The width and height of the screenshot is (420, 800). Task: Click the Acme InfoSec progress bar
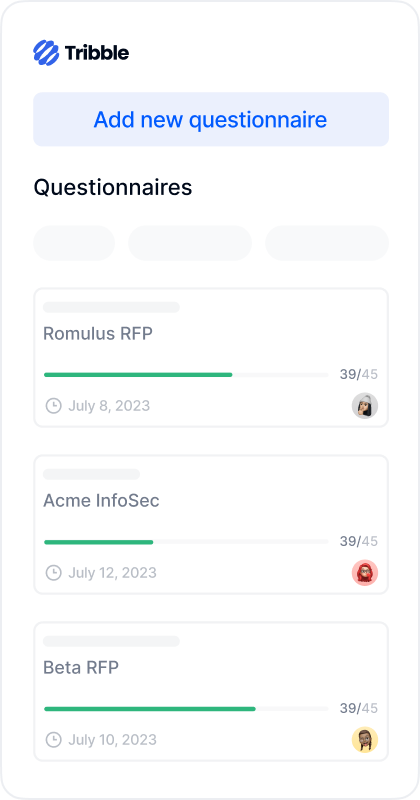coord(186,542)
